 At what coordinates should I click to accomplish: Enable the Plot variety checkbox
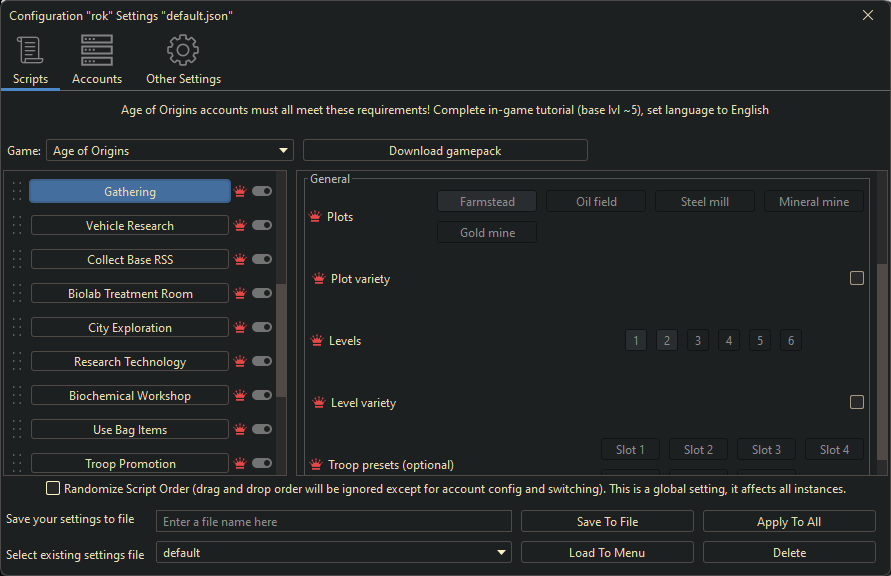point(857,278)
